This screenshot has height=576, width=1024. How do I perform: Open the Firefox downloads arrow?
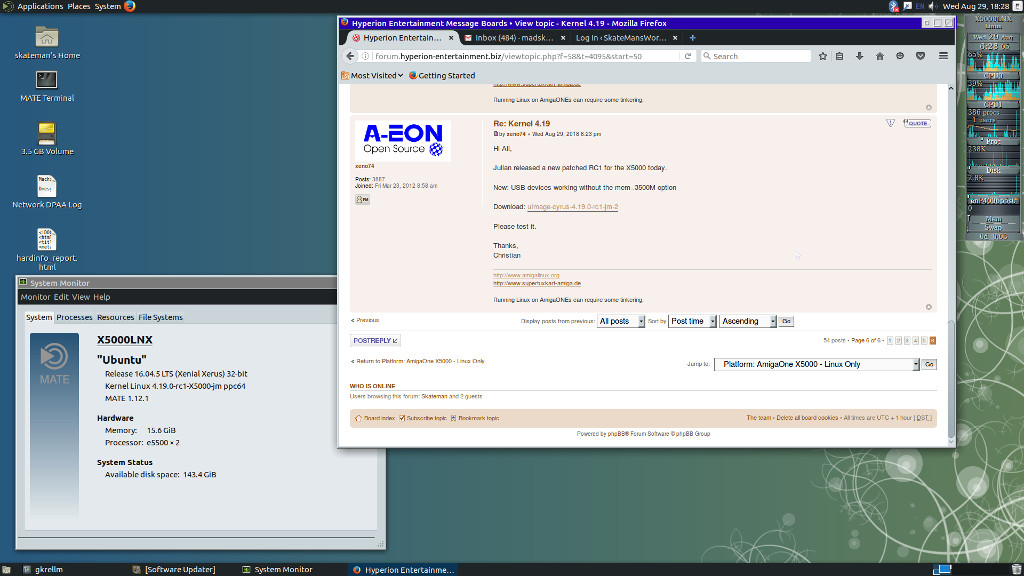tap(859, 56)
